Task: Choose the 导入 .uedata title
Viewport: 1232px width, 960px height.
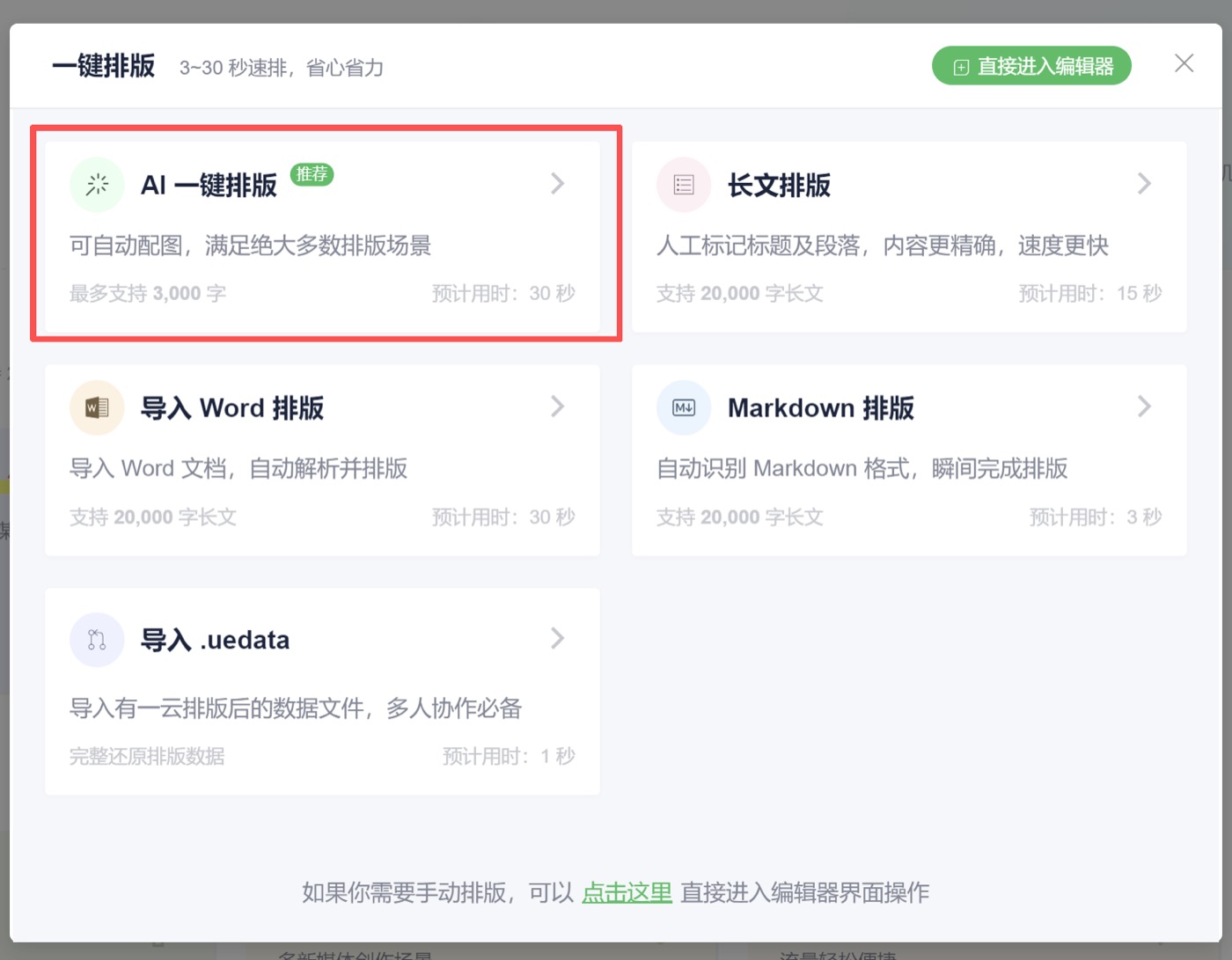Action: point(216,641)
